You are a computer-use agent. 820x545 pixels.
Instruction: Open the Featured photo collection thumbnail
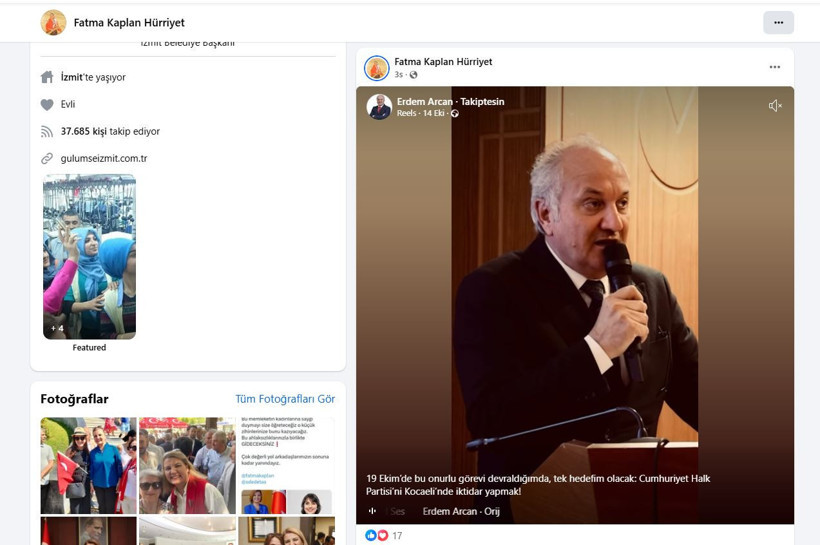[x=89, y=256]
